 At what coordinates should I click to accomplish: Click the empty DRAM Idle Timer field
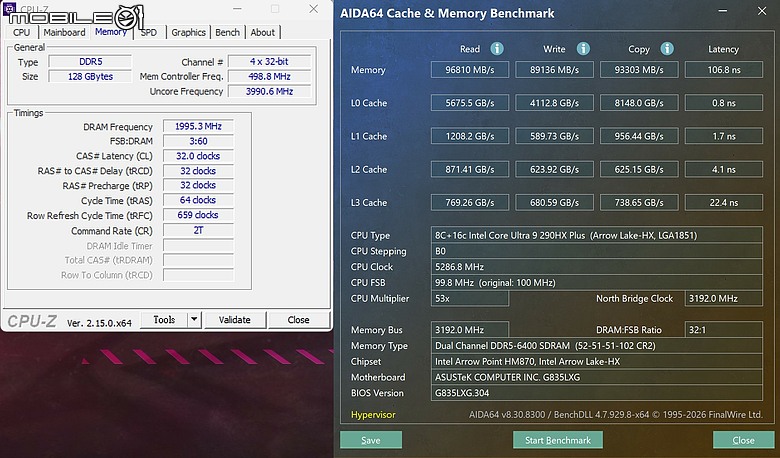(198, 246)
